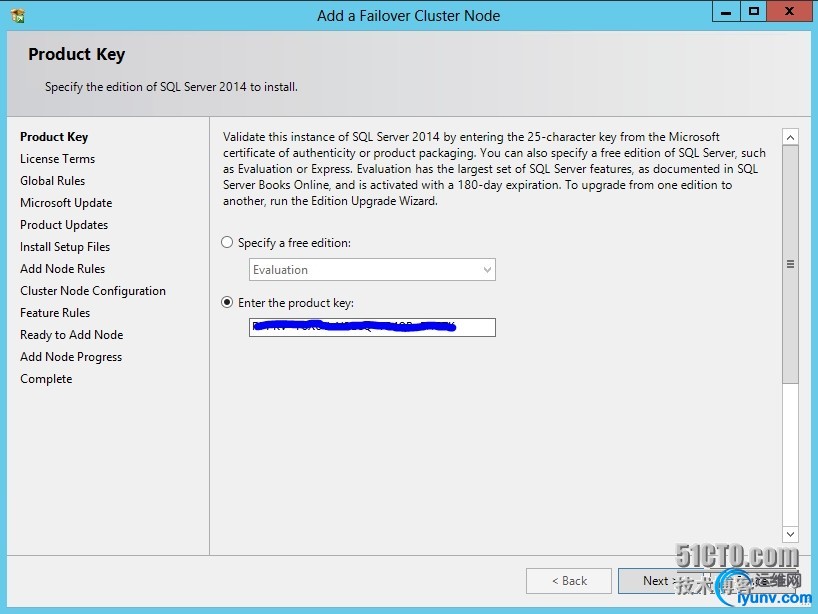
Task: Click the product key input field
Action: 372,327
